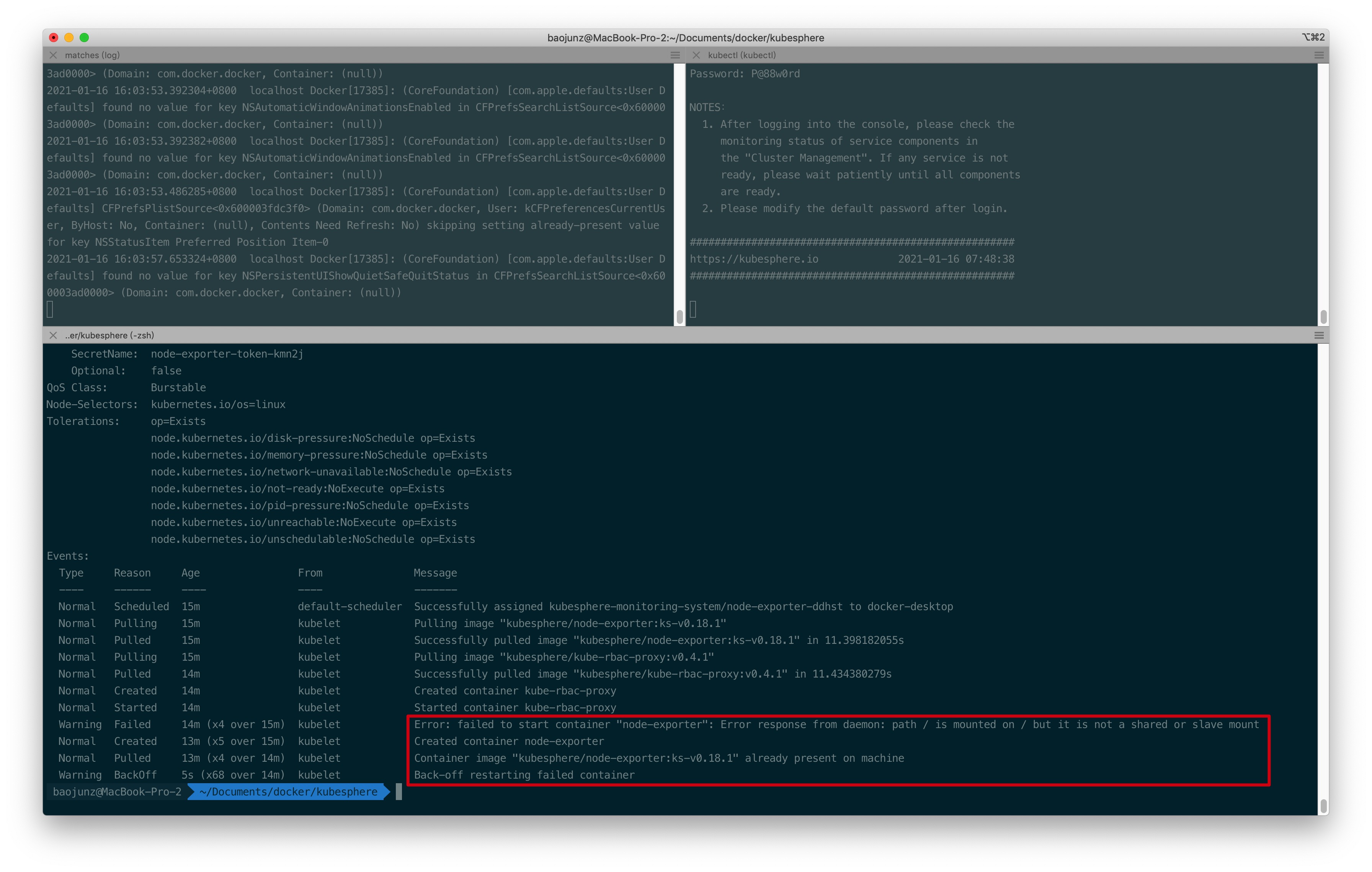Click the block cursor in the kubectl pane
The width and height of the screenshot is (1372, 872).
click(693, 309)
